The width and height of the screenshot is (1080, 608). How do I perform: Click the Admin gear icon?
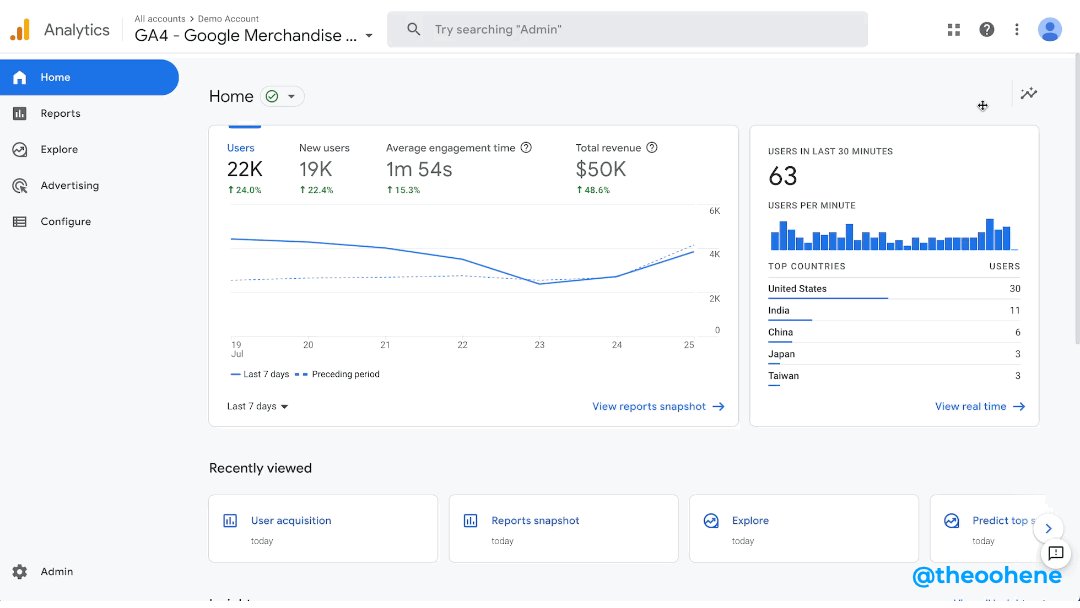click(x=20, y=572)
